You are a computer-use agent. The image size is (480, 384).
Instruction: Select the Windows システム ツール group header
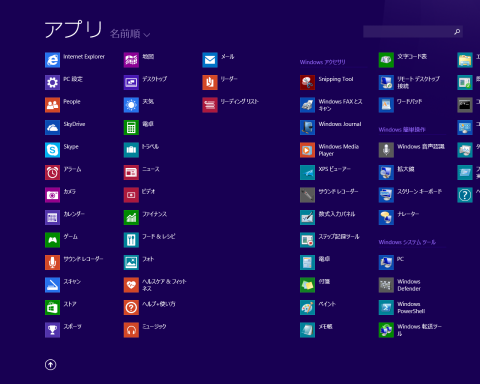[x=407, y=242]
